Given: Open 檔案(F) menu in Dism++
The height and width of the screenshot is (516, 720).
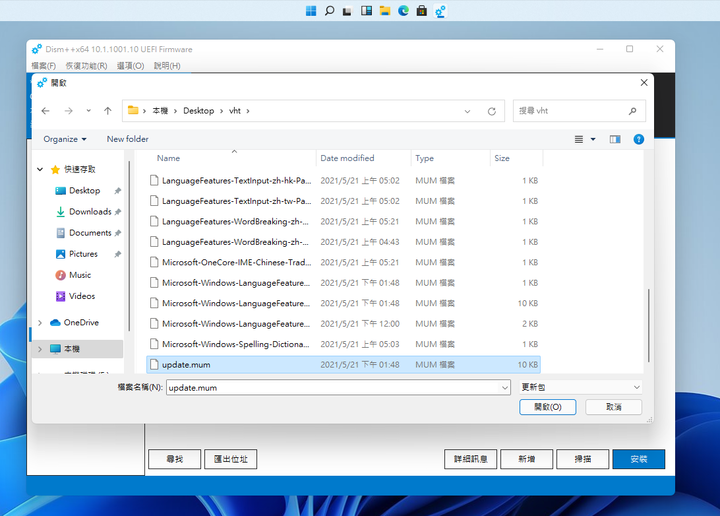Looking at the screenshot, I should click(x=44, y=66).
